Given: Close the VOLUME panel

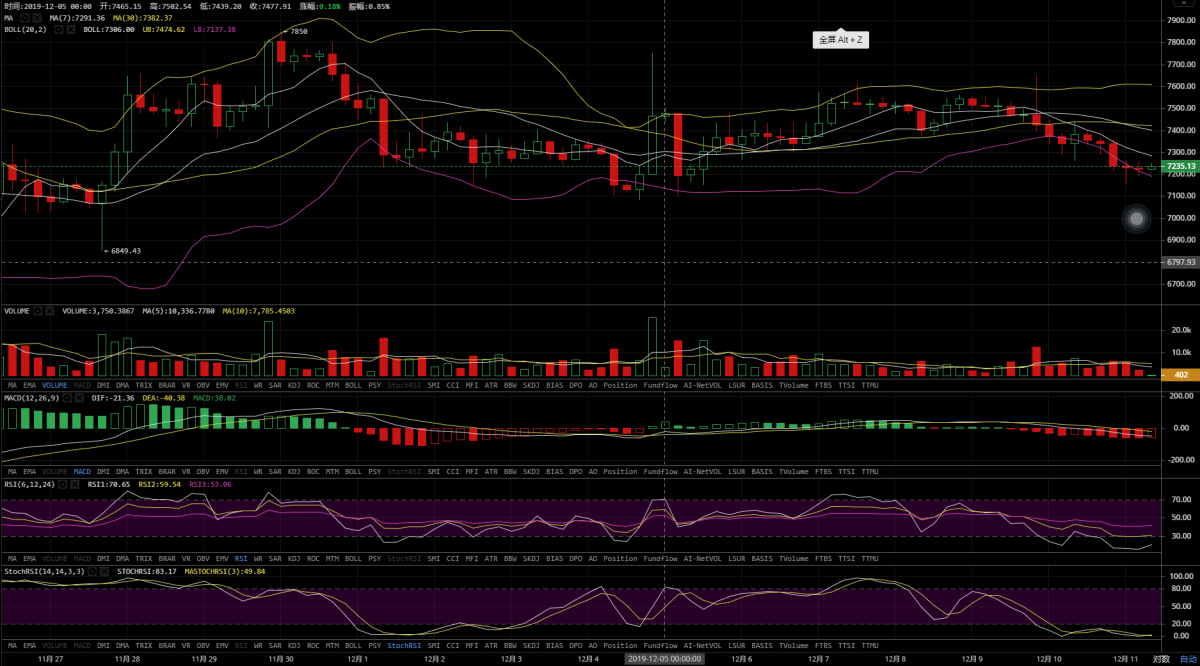Looking at the screenshot, I should tap(50, 311).
